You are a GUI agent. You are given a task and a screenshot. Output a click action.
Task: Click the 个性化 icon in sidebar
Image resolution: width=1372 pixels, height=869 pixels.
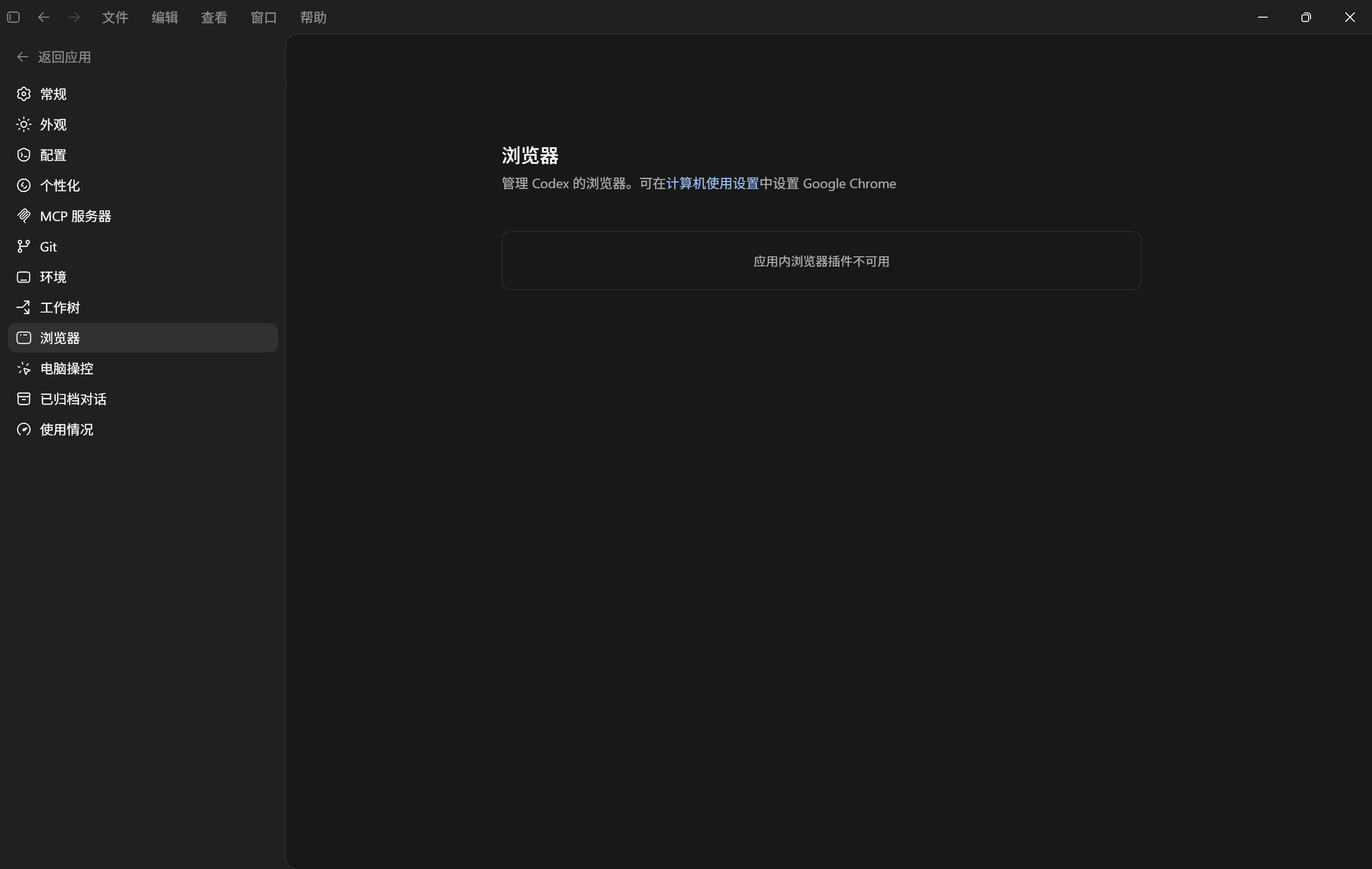click(x=23, y=185)
